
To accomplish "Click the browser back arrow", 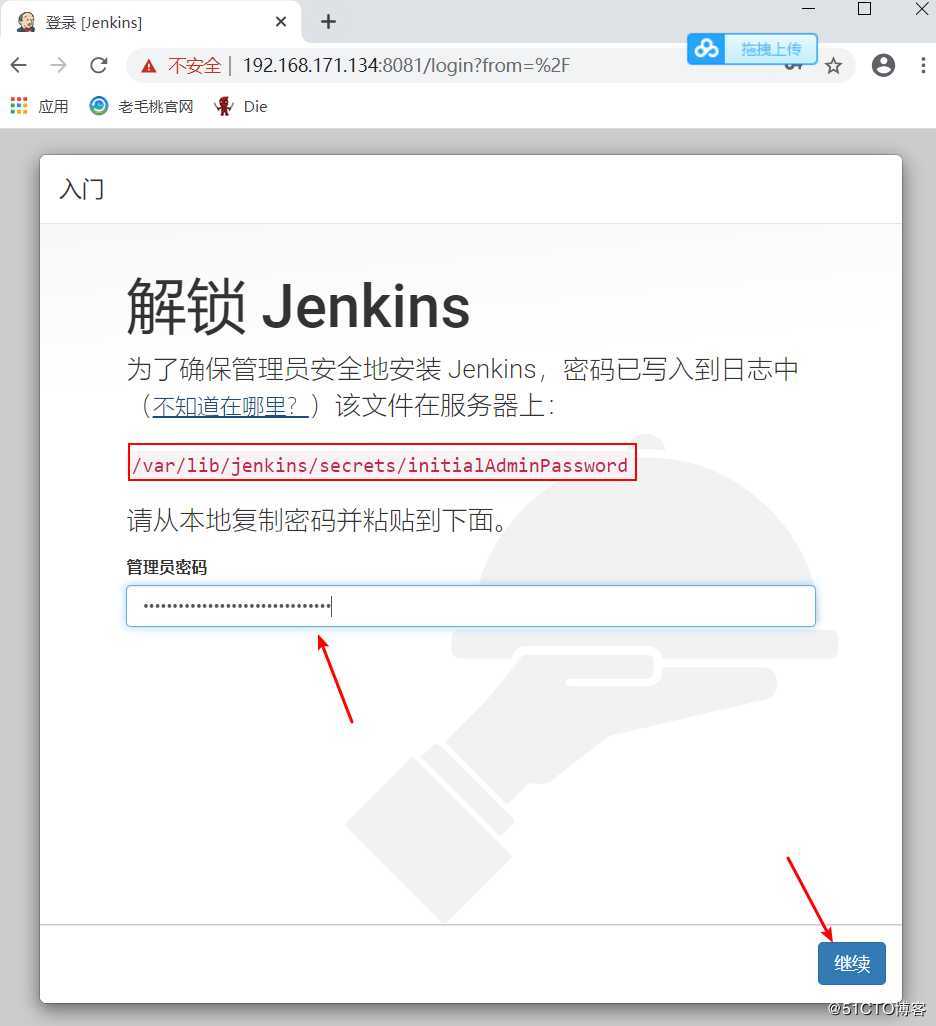I will [19, 65].
